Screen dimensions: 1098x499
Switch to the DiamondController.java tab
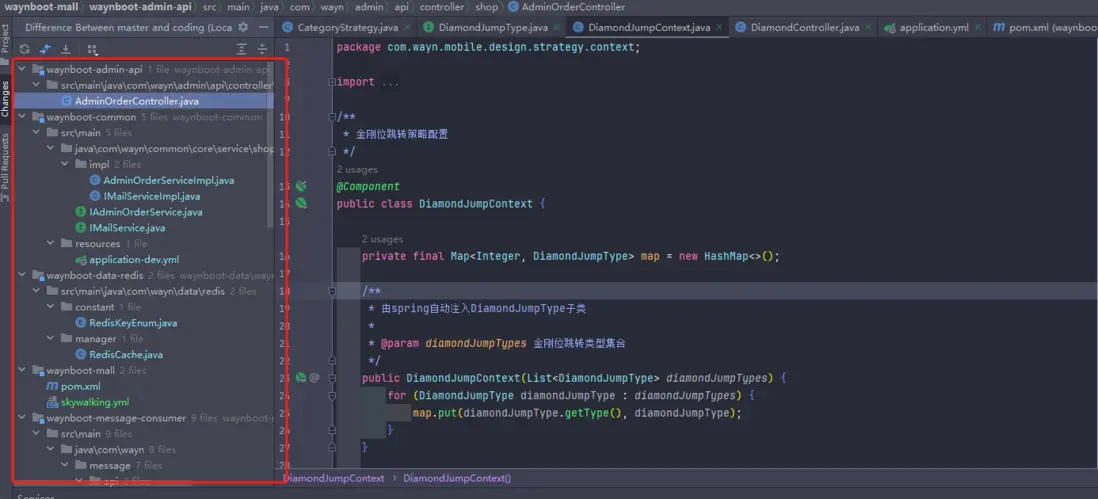[803, 27]
